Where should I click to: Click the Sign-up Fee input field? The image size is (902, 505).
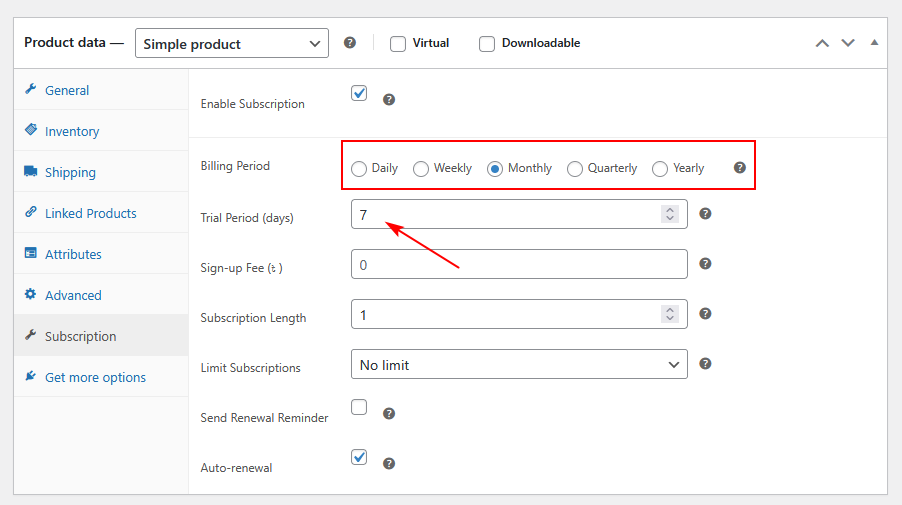pyautogui.click(x=519, y=264)
